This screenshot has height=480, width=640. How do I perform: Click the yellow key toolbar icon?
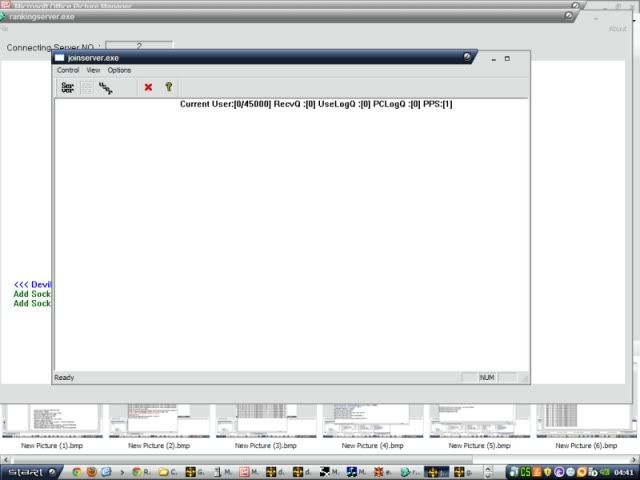click(x=169, y=88)
